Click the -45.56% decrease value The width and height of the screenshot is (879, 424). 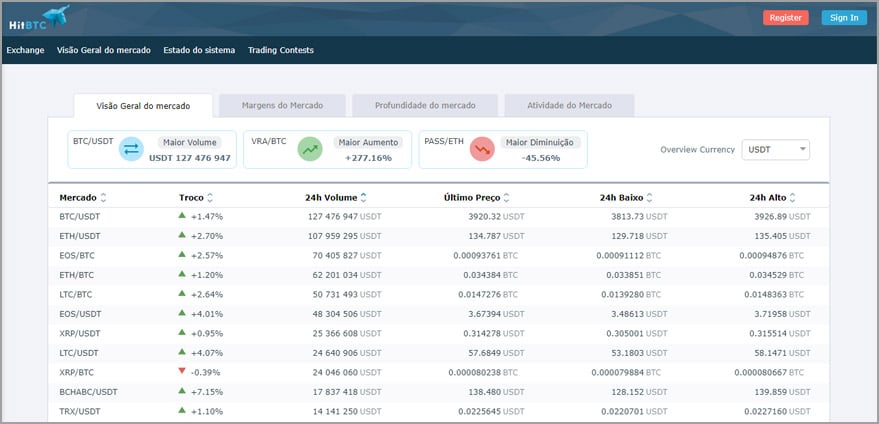tap(541, 158)
